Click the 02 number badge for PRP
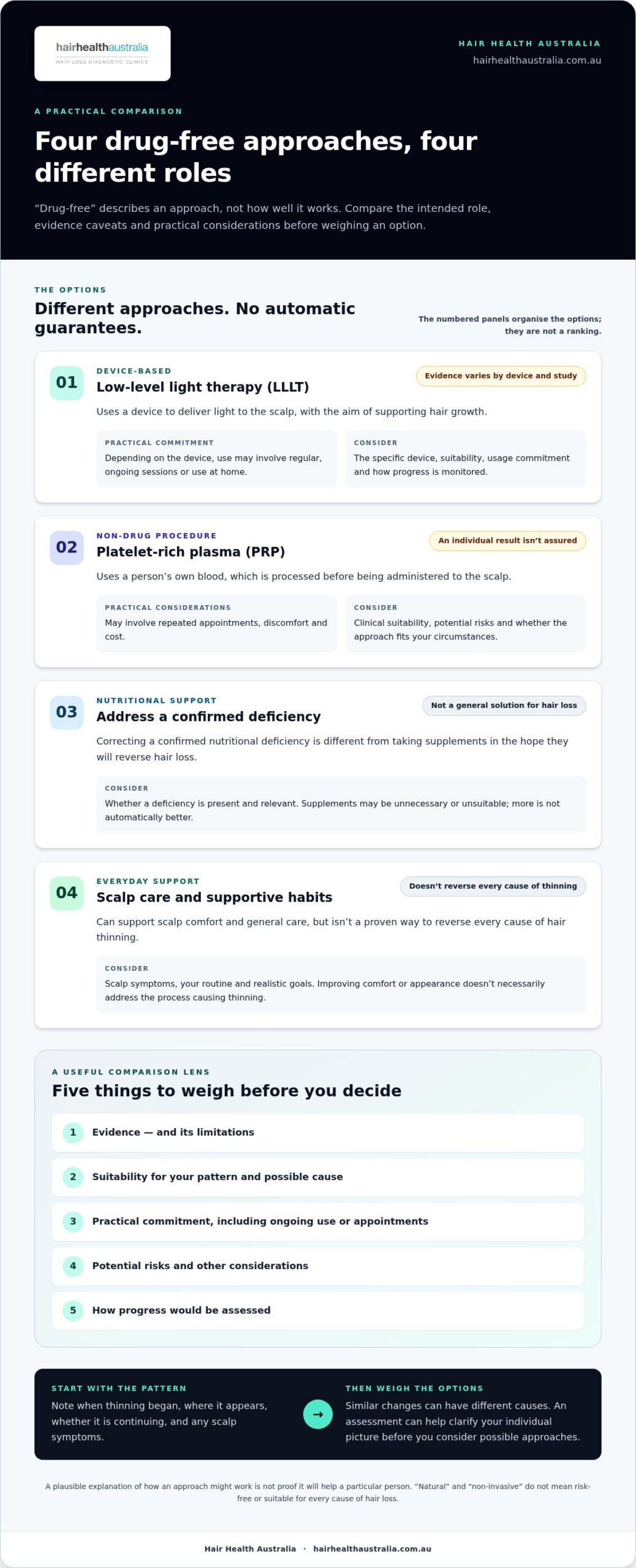636x1568 pixels. (x=67, y=548)
